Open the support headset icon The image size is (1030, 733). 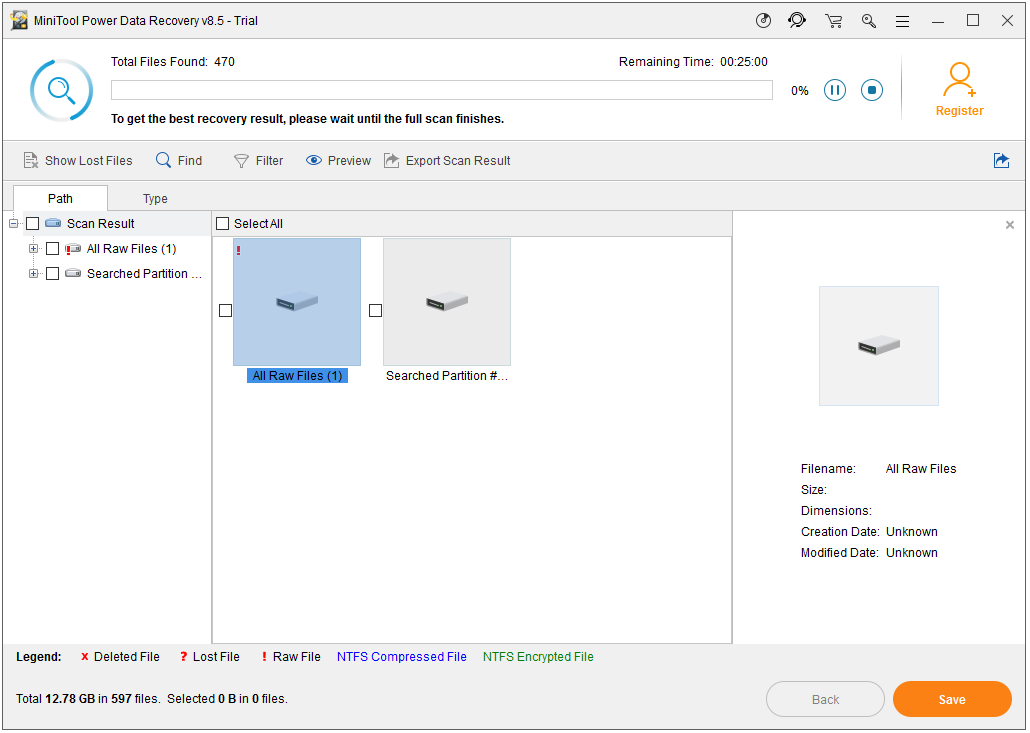[797, 21]
